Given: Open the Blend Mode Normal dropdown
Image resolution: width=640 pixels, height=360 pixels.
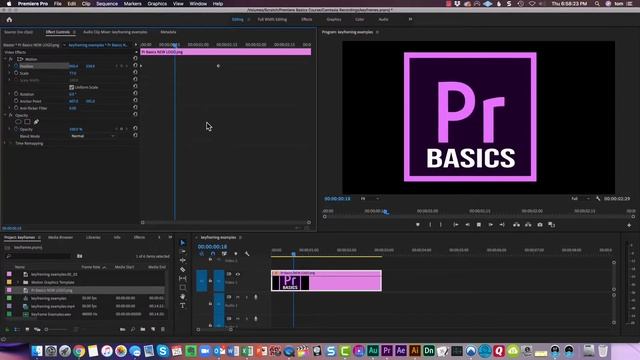Looking at the screenshot, I should 93,136.
